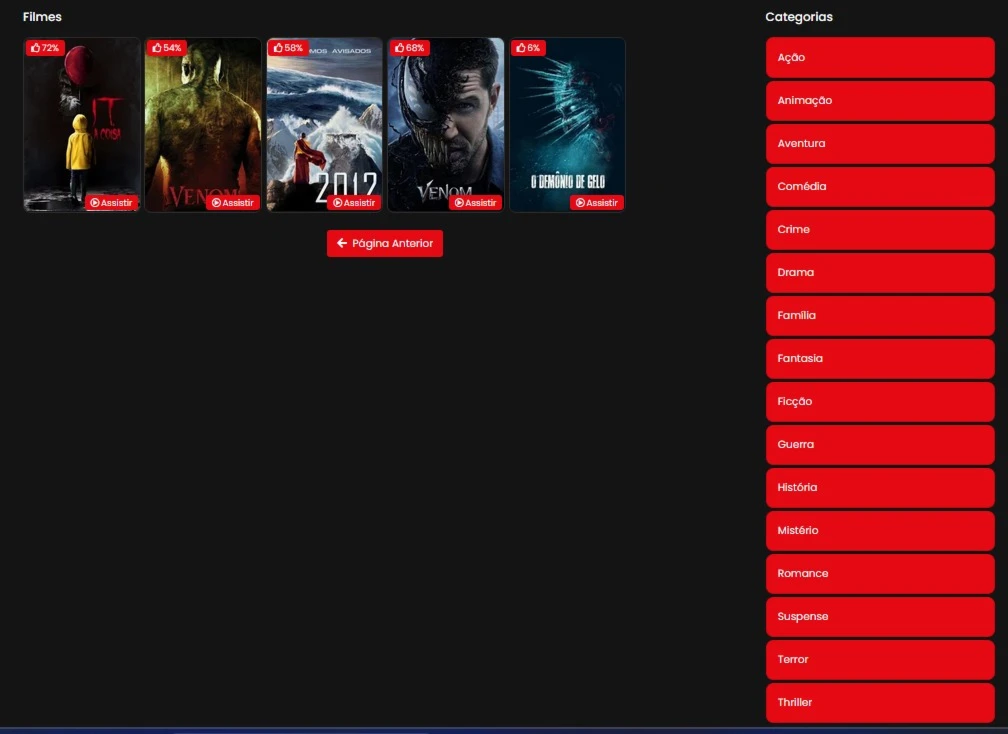
Task: Open the IT A Coisa movie poster
Action: 82,125
